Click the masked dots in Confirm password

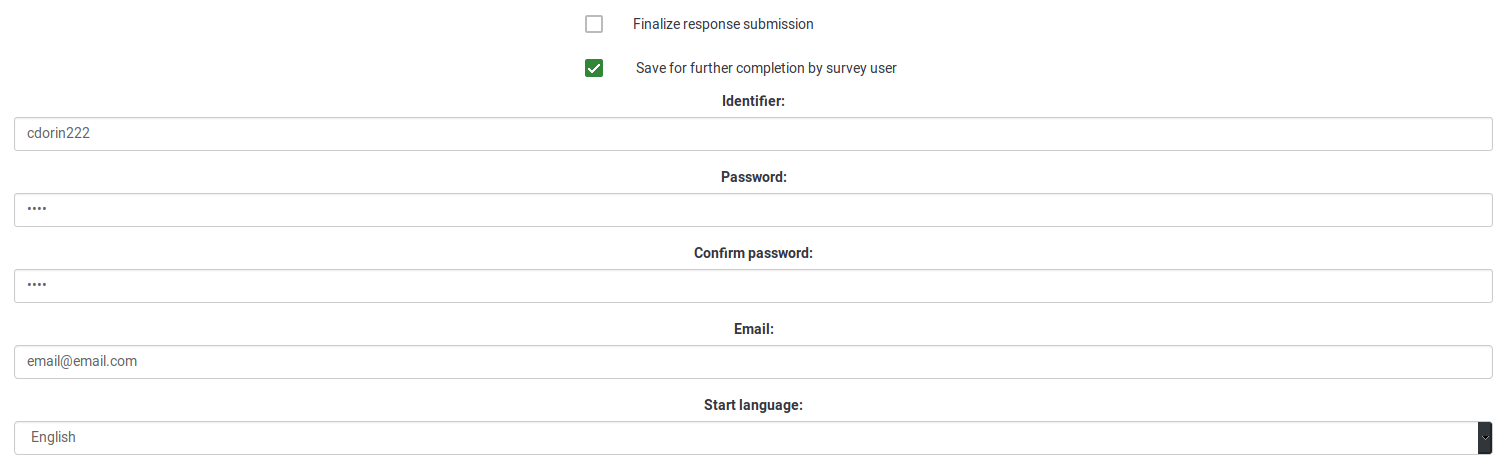(x=37, y=285)
